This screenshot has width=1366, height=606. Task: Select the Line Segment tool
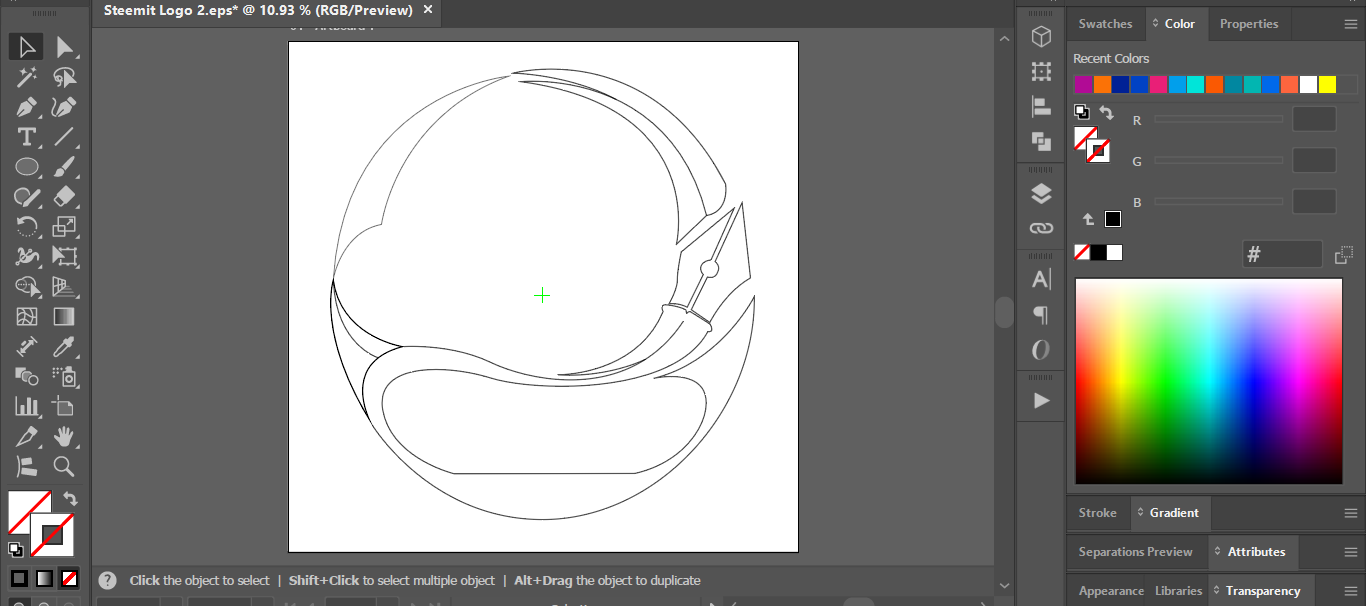pyautogui.click(x=65, y=137)
